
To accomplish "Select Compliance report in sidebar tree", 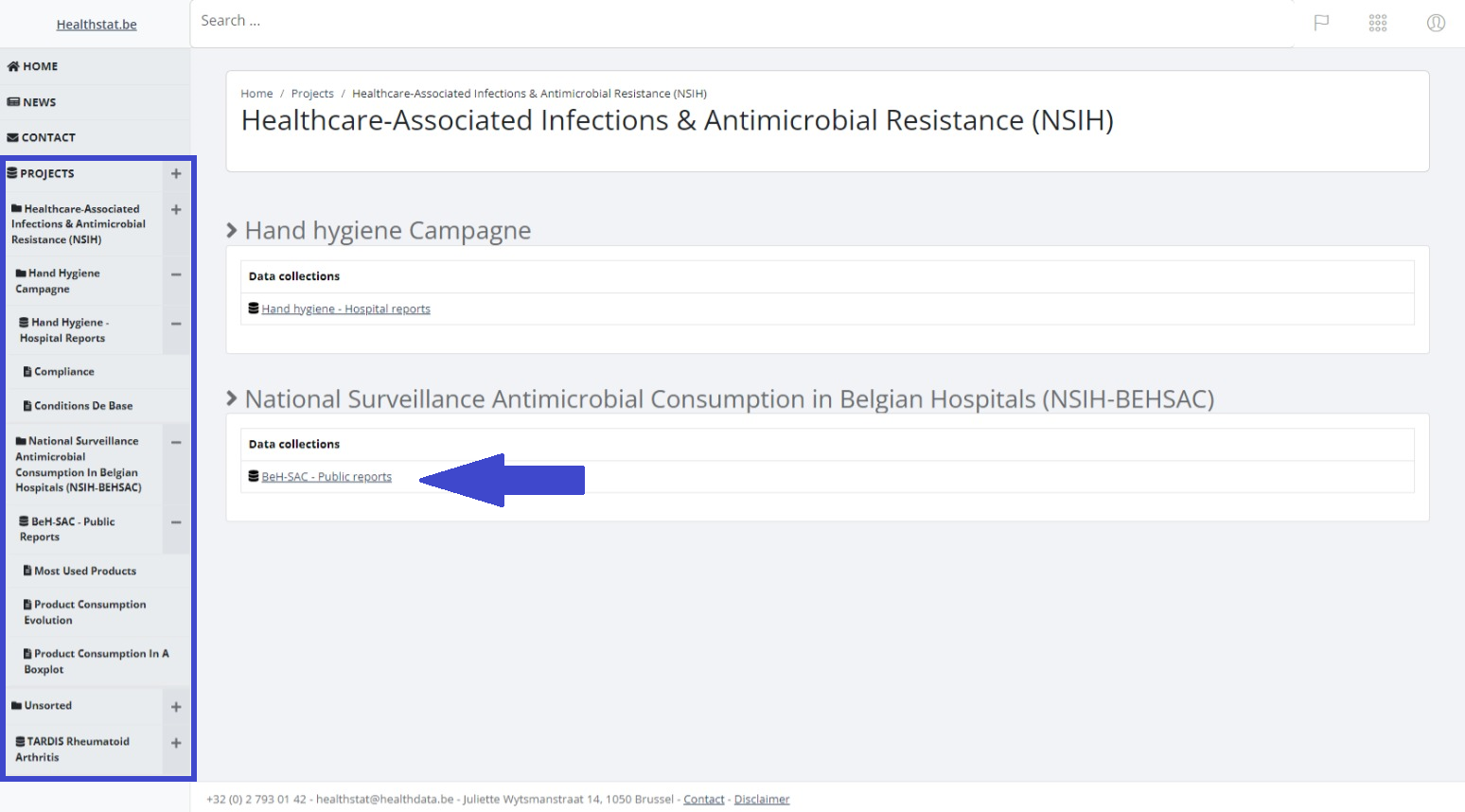I will pos(63,372).
